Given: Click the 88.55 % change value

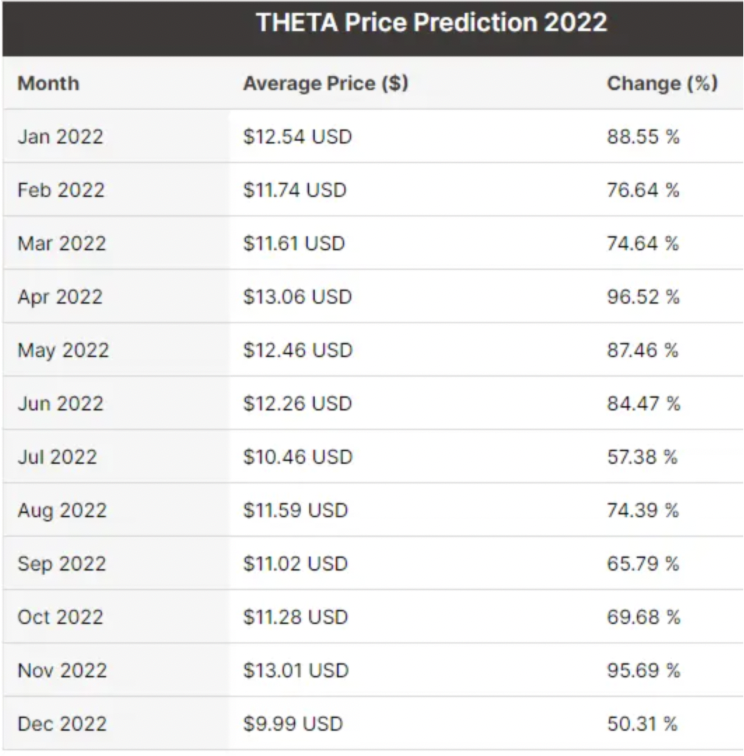Looking at the screenshot, I should tap(643, 137).
